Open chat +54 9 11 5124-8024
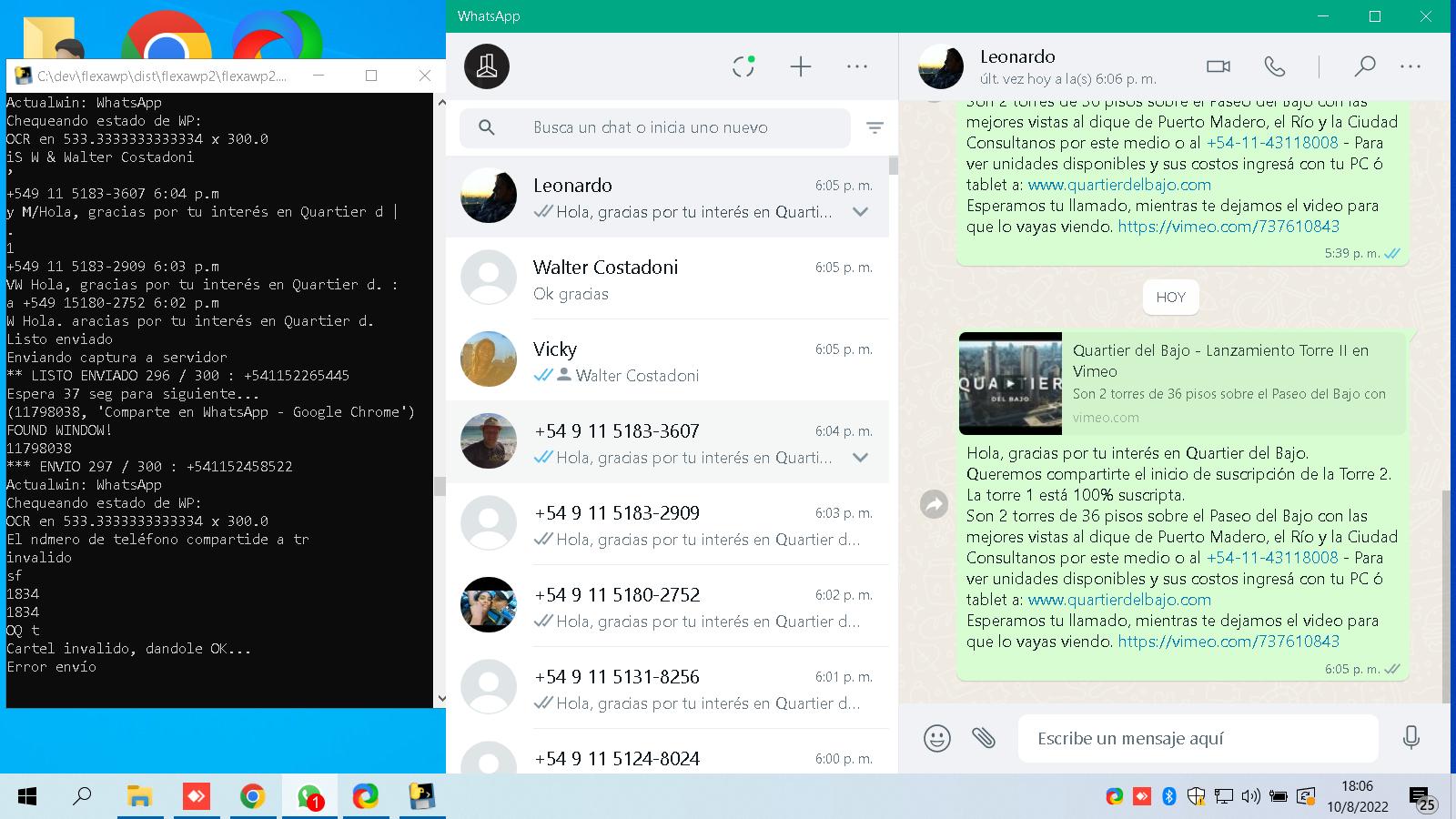 (667, 752)
